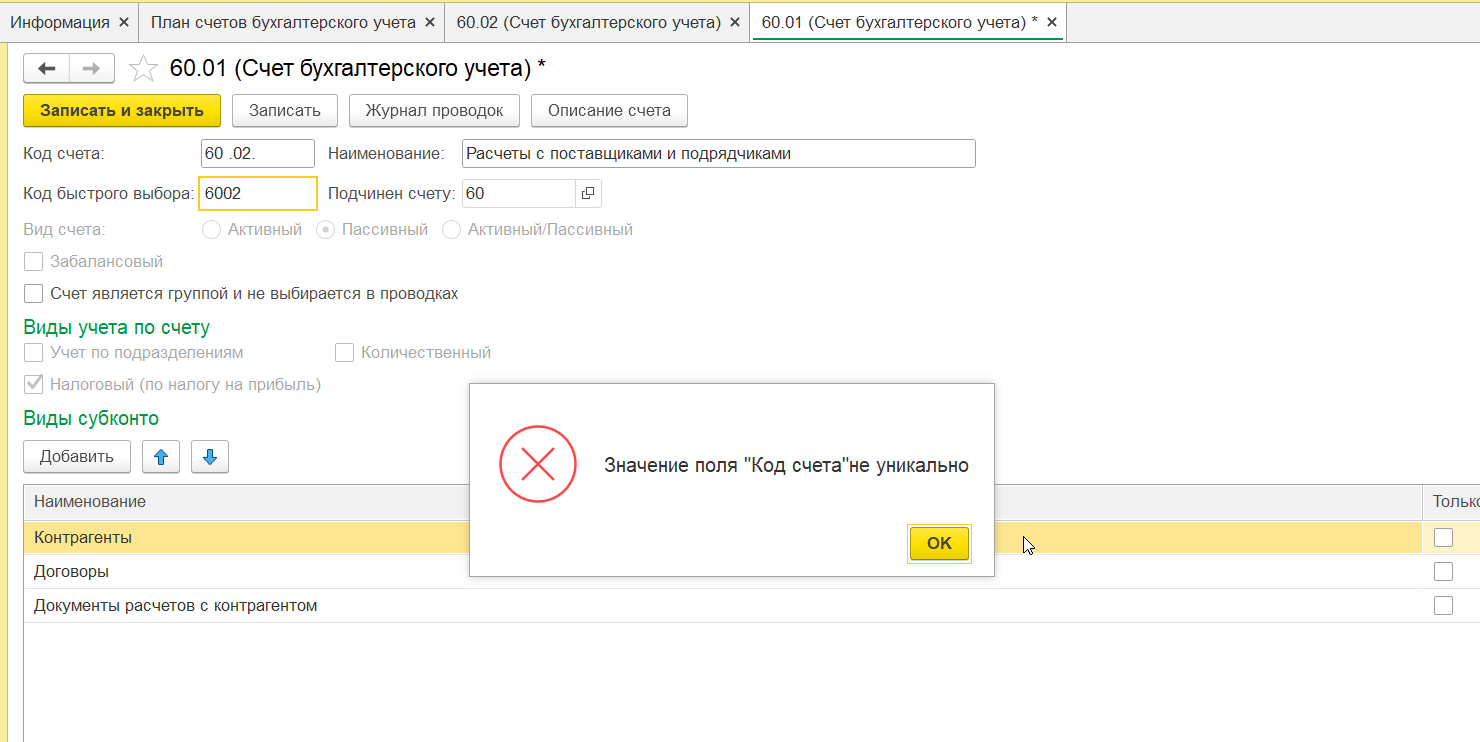1480x742 pixels.
Task: Check the Договоры row checkbox
Action: point(1443,571)
